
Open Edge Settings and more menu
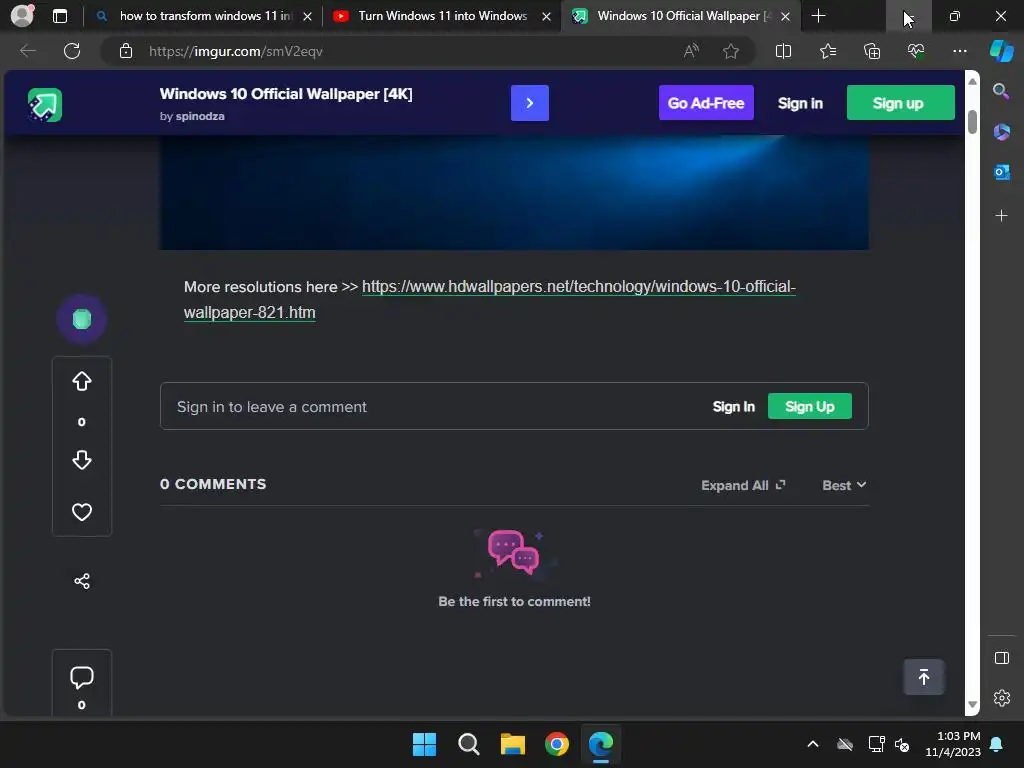point(959,51)
